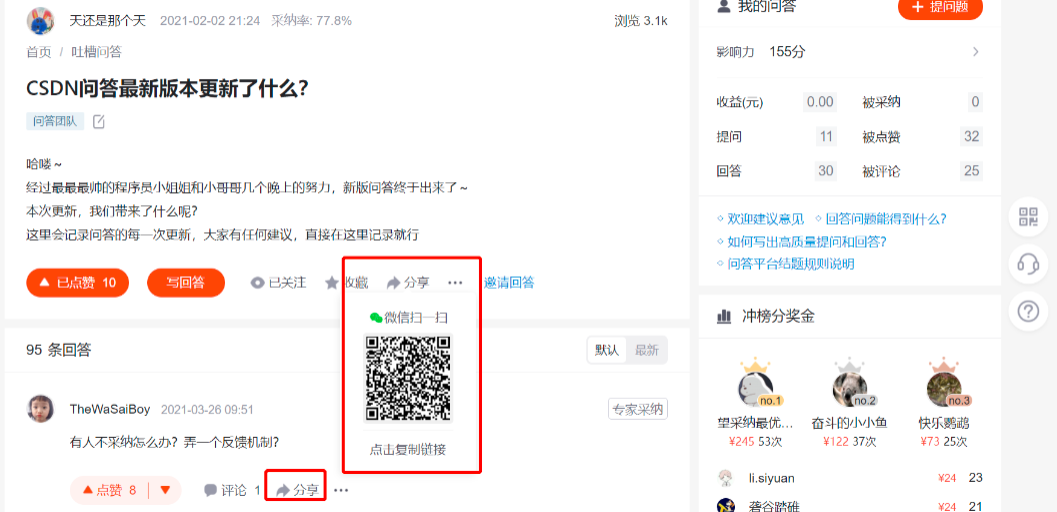Click the 浏览 3.1k view count
Image resolution: width=1057 pixels, height=512 pixels.
(x=641, y=21)
